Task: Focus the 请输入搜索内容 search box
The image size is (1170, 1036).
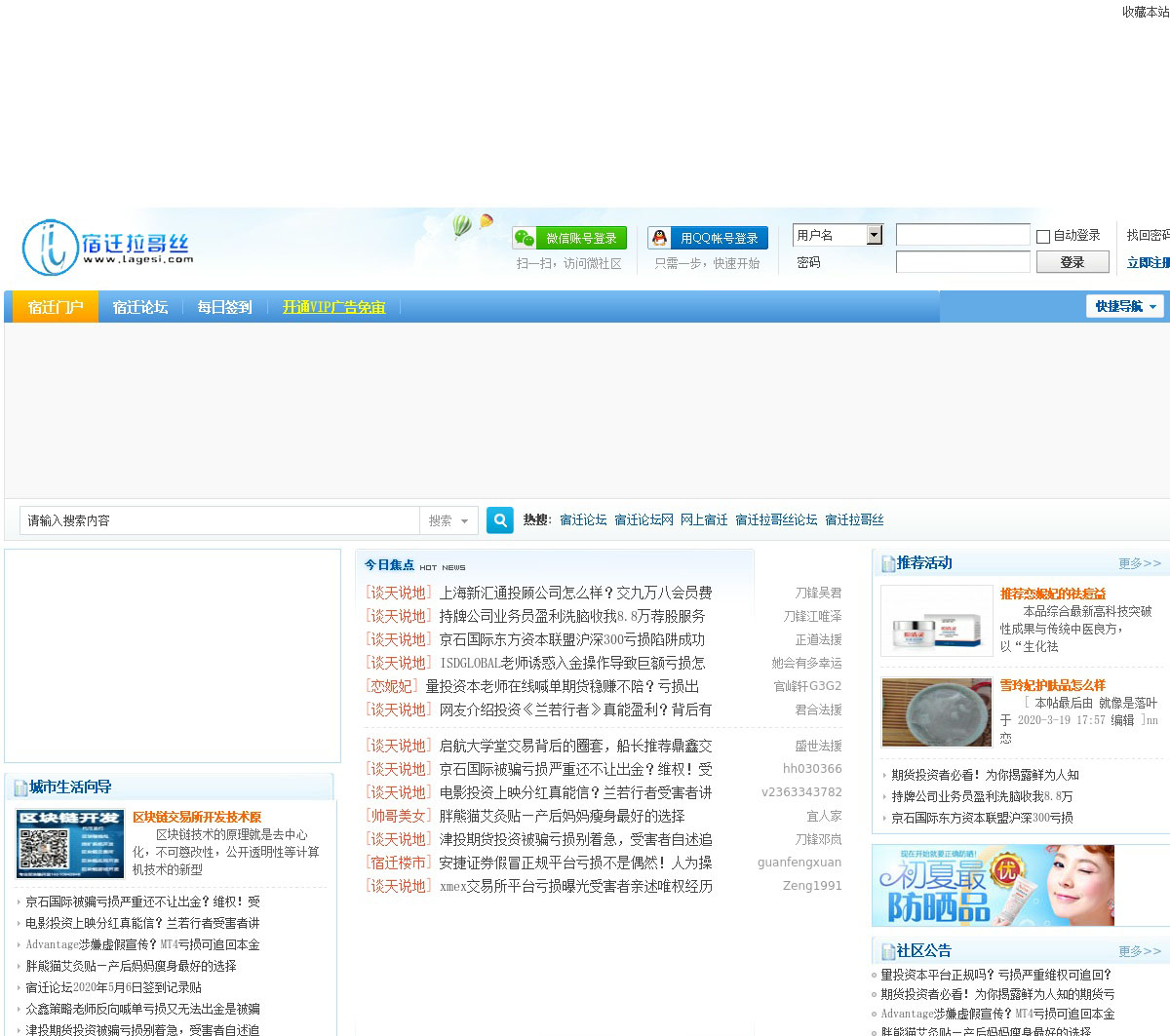Action: coord(219,520)
